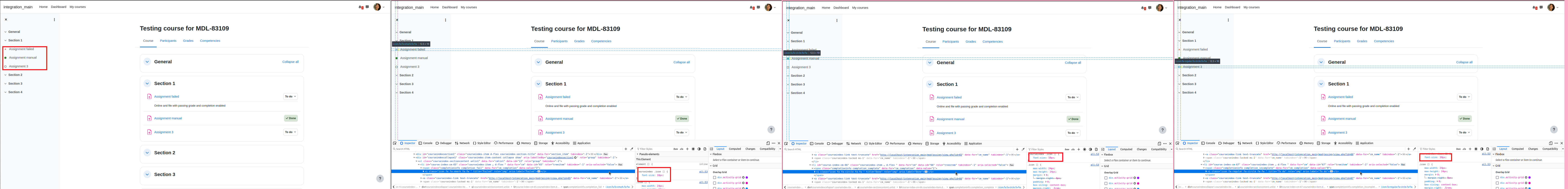Toggle :hov pseudo-class panel in second screenshot
The width and height of the screenshot is (1568, 189).
click(x=676, y=149)
